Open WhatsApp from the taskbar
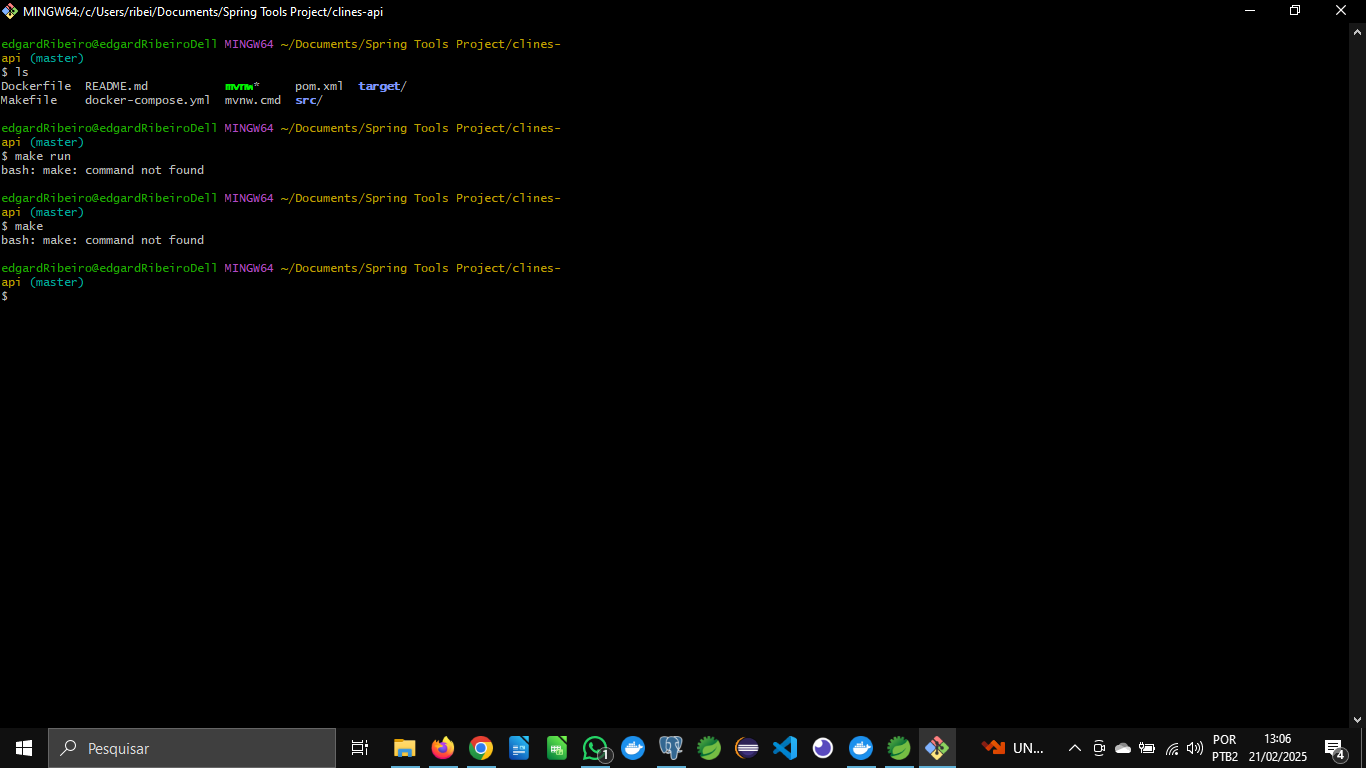Viewport: 1366px width, 768px height. (x=596, y=748)
